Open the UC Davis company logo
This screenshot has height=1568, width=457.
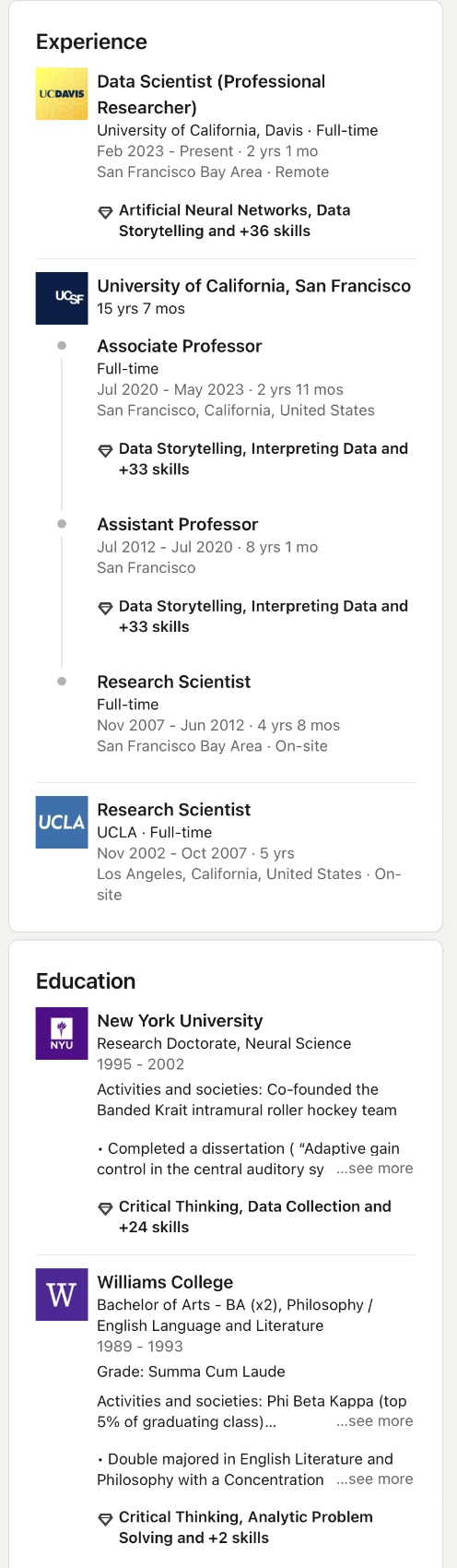click(62, 94)
